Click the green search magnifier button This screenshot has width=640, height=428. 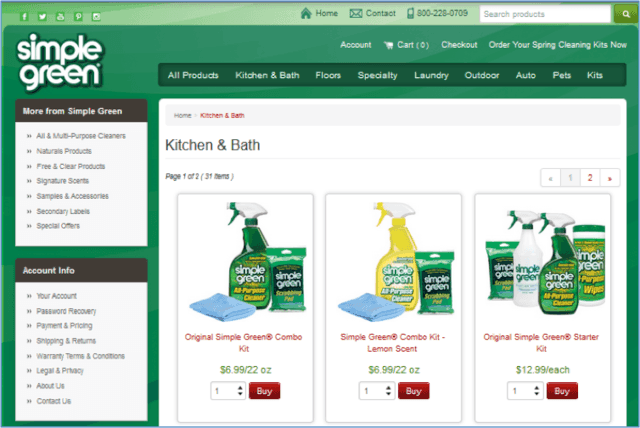(x=626, y=14)
